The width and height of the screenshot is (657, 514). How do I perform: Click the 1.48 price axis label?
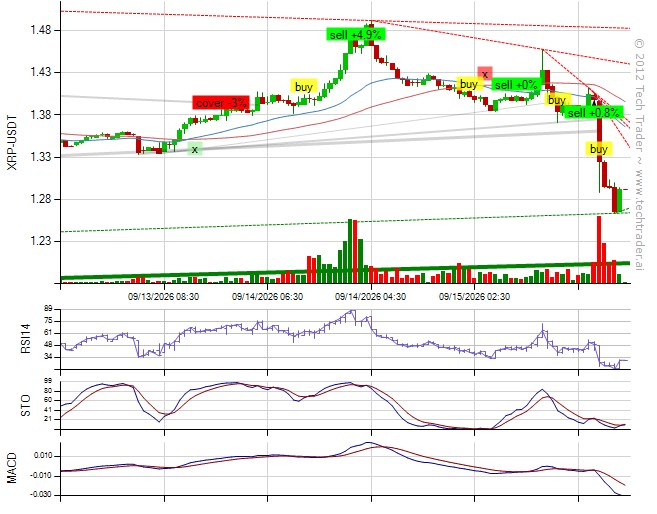40,30
